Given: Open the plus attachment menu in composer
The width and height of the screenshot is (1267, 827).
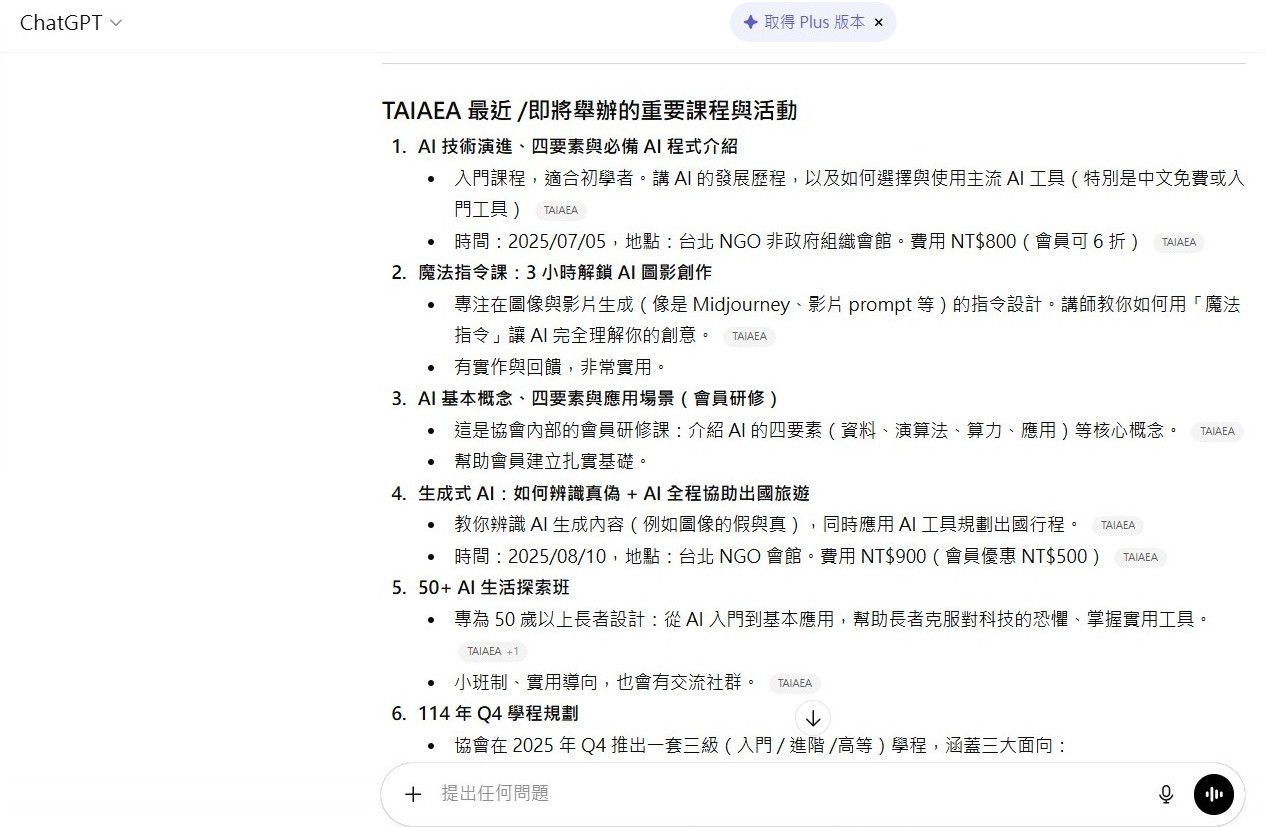Looking at the screenshot, I should [x=413, y=794].
